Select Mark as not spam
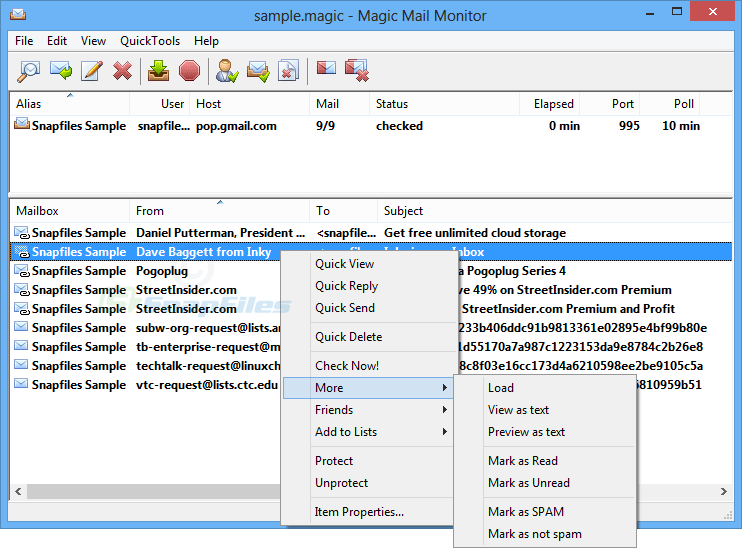This screenshot has width=742, height=548. [x=545, y=534]
